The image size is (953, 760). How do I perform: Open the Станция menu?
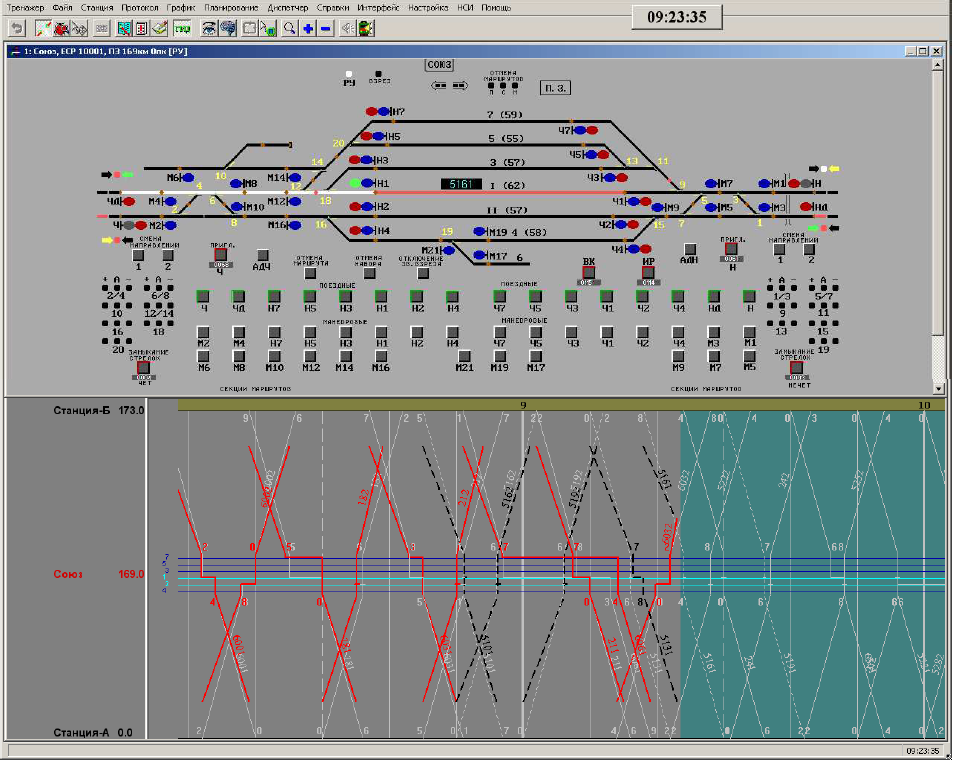point(97,7)
